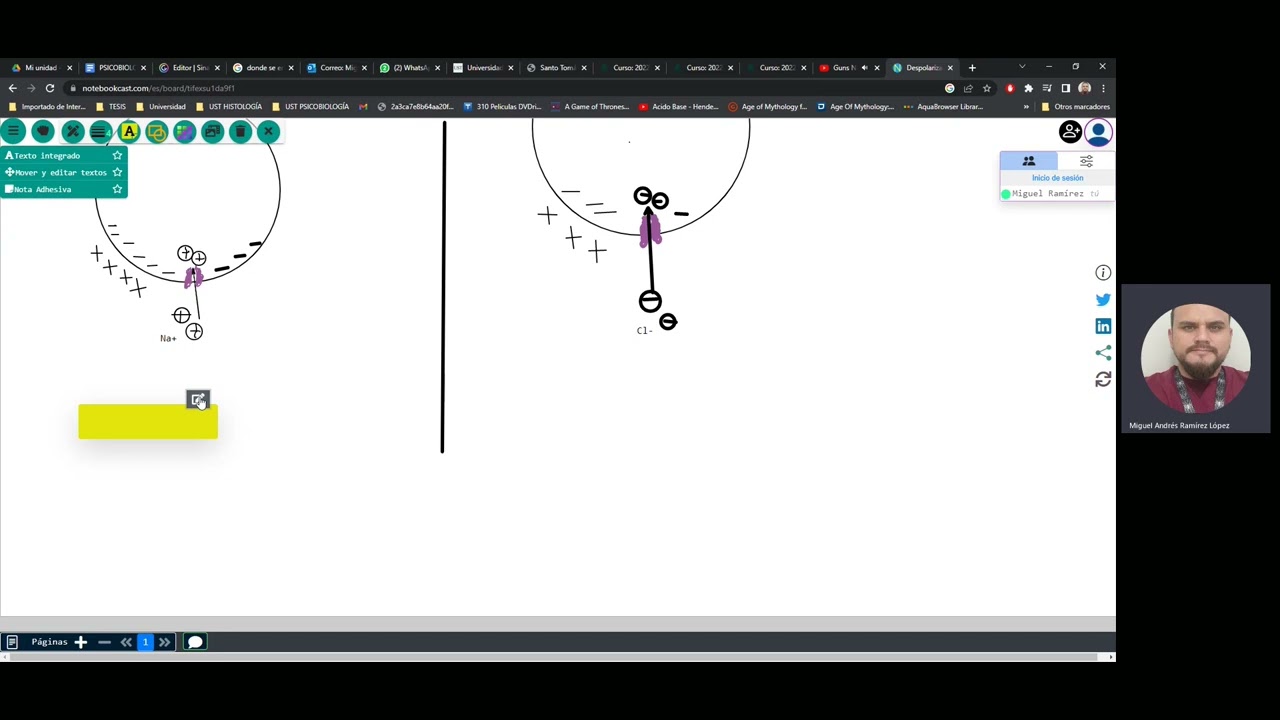Open the tab search dropdown arrow
This screenshot has width=1280, height=720.
click(1021, 67)
